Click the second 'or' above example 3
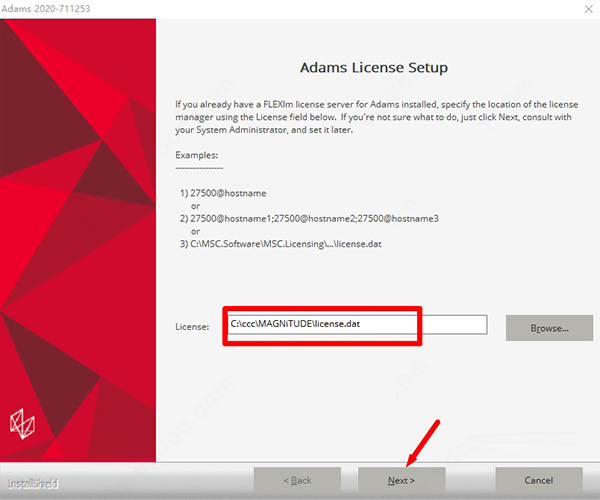 (x=196, y=231)
